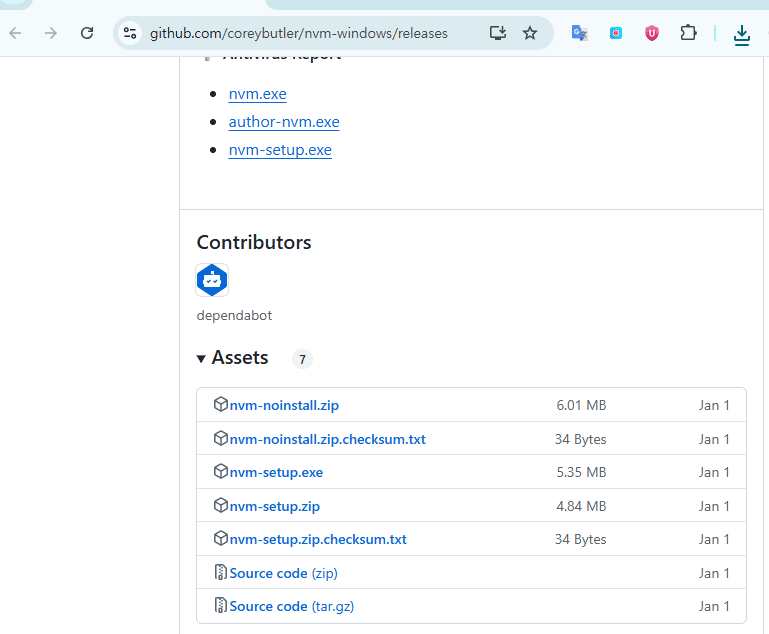Viewport: 769px width, 634px height.
Task: Download Source code (zip)
Action: 283,573
